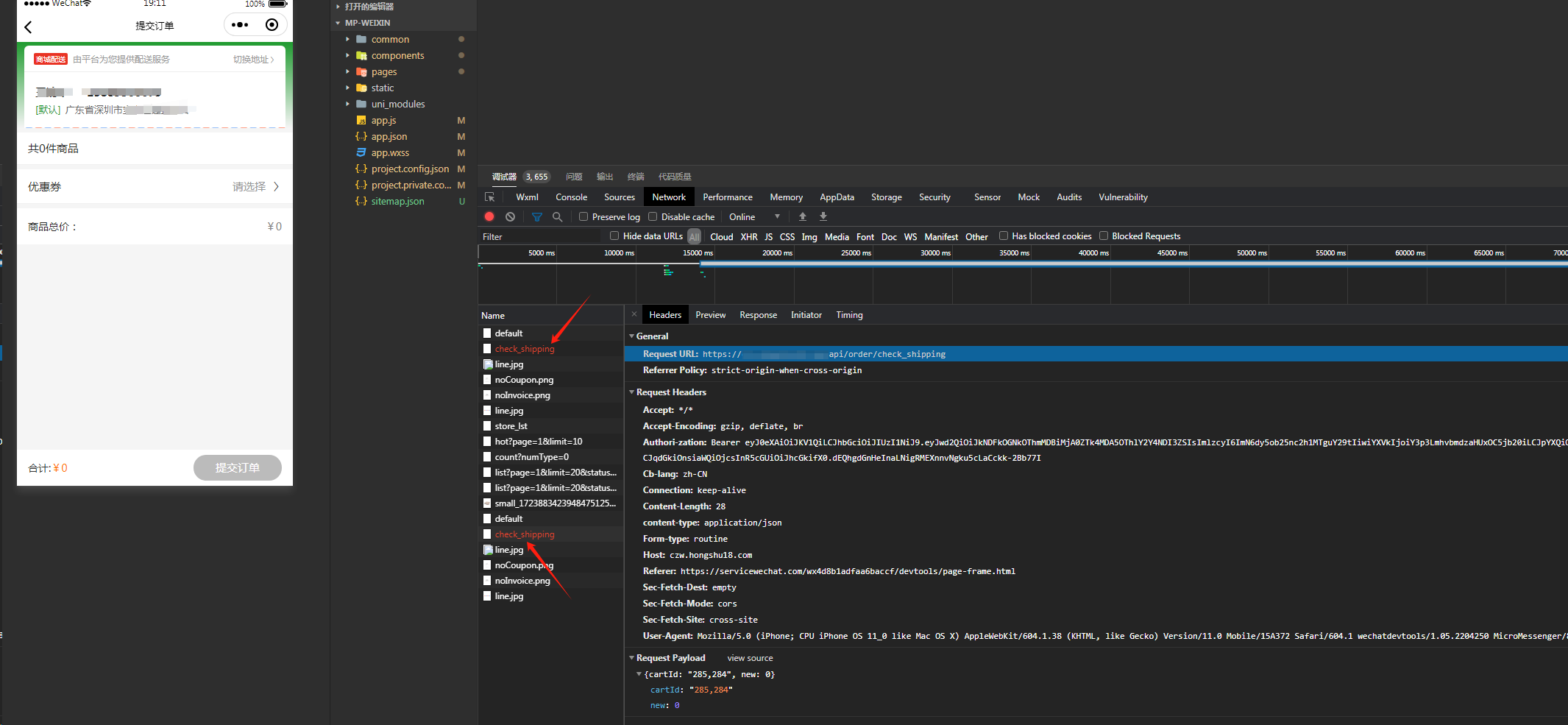Open the sitemap.json file
This screenshot has width=1568, height=725.
click(x=397, y=201)
